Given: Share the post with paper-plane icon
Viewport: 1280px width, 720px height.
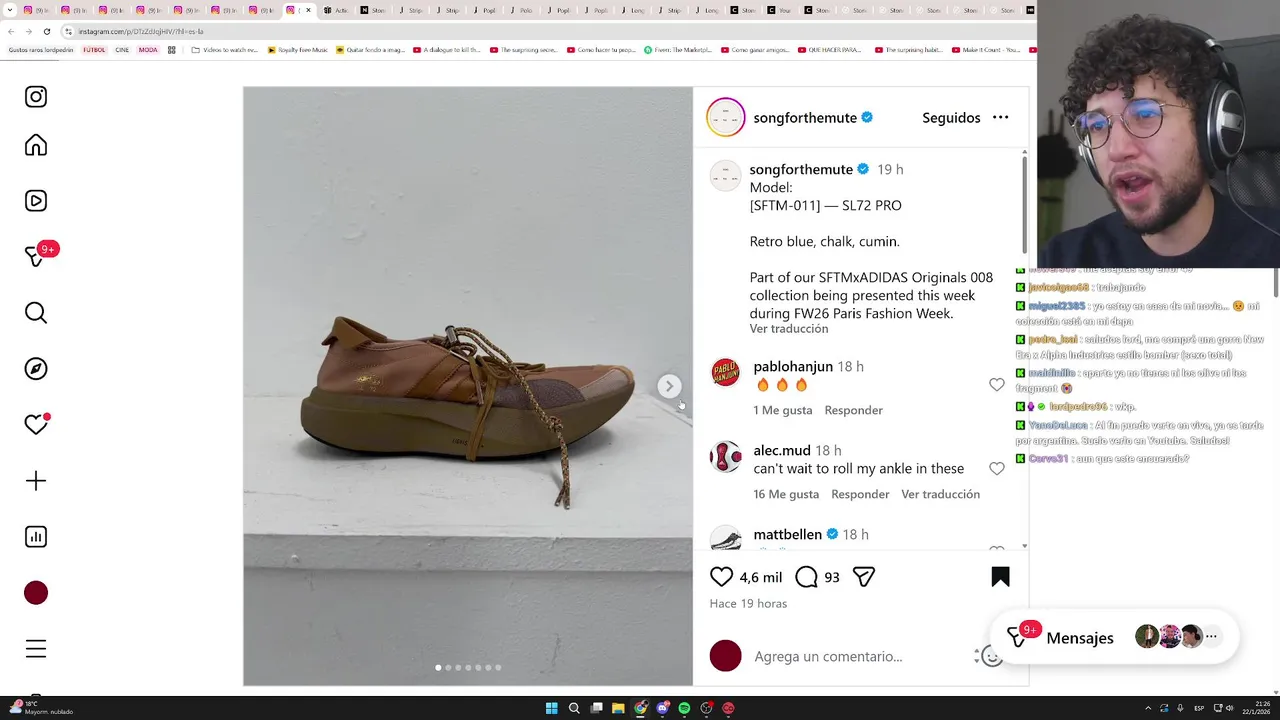Looking at the screenshot, I should pyautogui.click(x=864, y=577).
